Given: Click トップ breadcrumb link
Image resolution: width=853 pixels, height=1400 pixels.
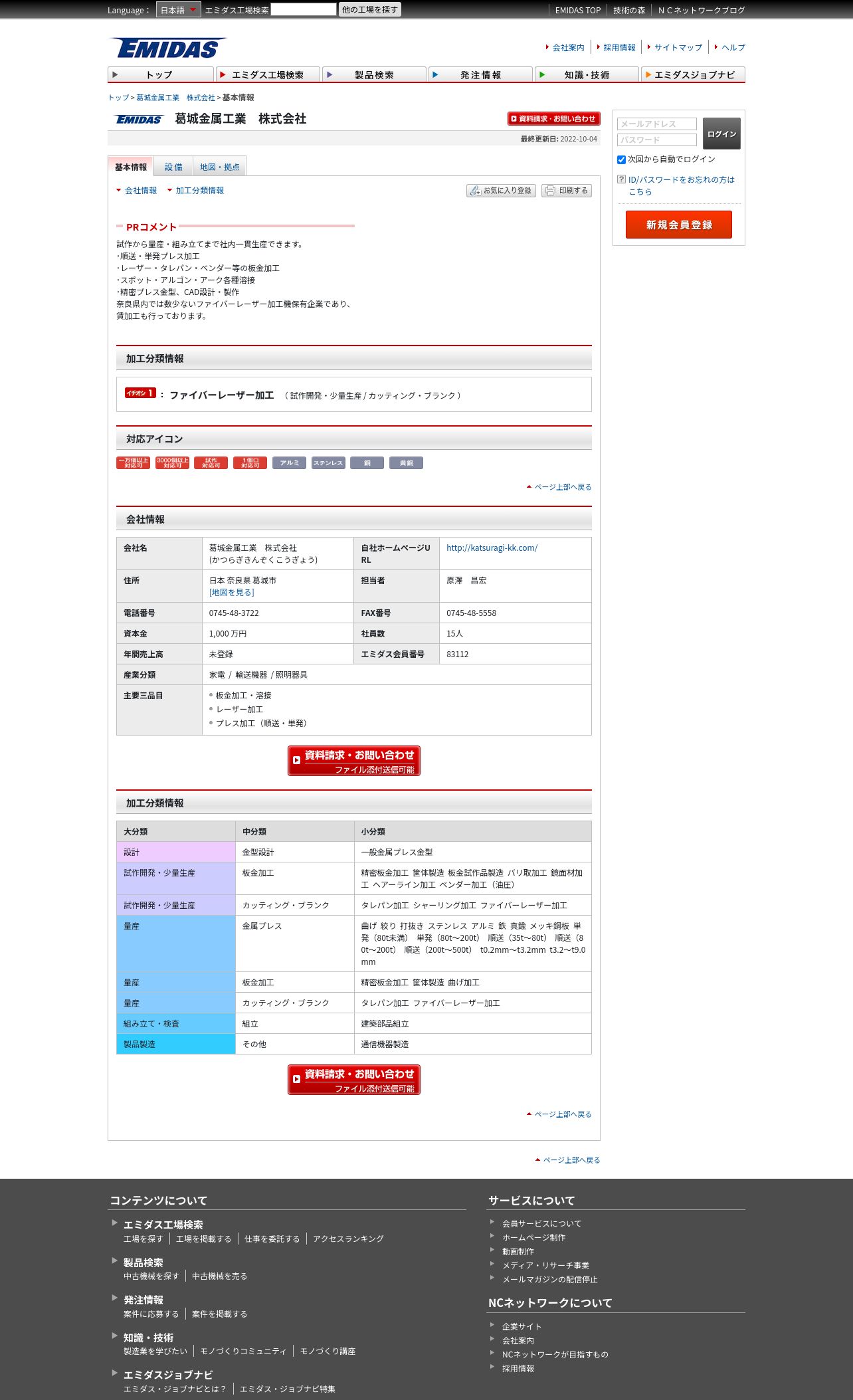Looking at the screenshot, I should (x=118, y=98).
